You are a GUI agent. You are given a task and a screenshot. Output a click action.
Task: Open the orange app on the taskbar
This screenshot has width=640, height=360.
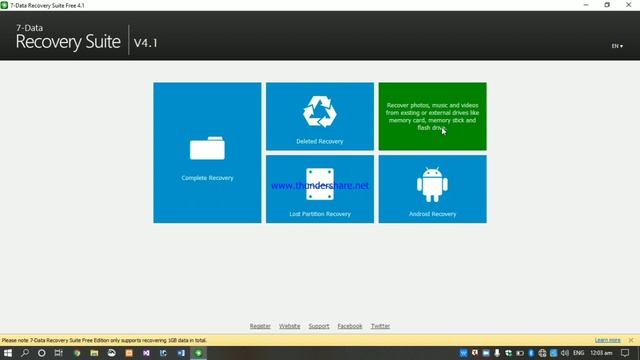[x=129, y=353]
